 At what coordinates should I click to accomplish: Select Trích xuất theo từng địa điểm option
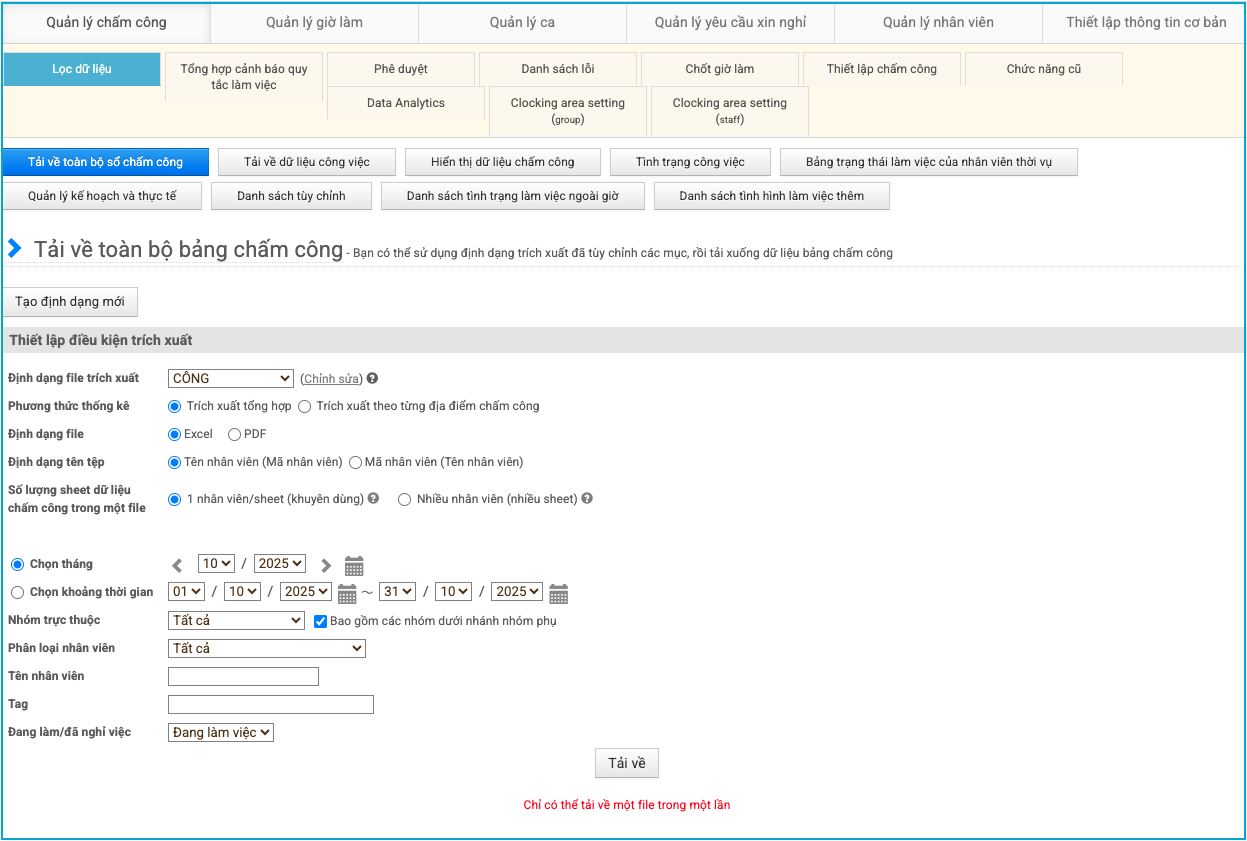coord(305,407)
